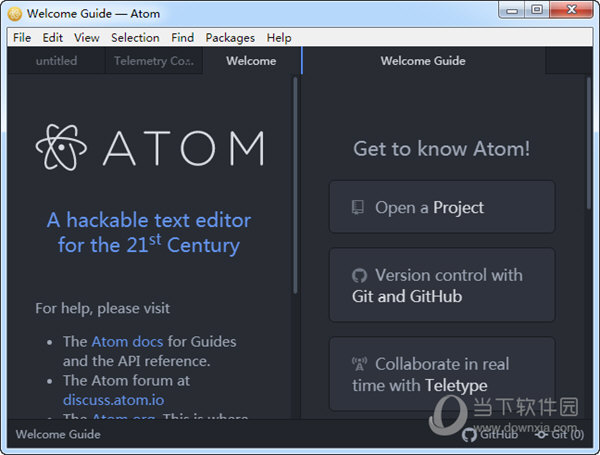Click the For help, please visit text
Viewport: 600px width, 455px height.
[103, 308]
